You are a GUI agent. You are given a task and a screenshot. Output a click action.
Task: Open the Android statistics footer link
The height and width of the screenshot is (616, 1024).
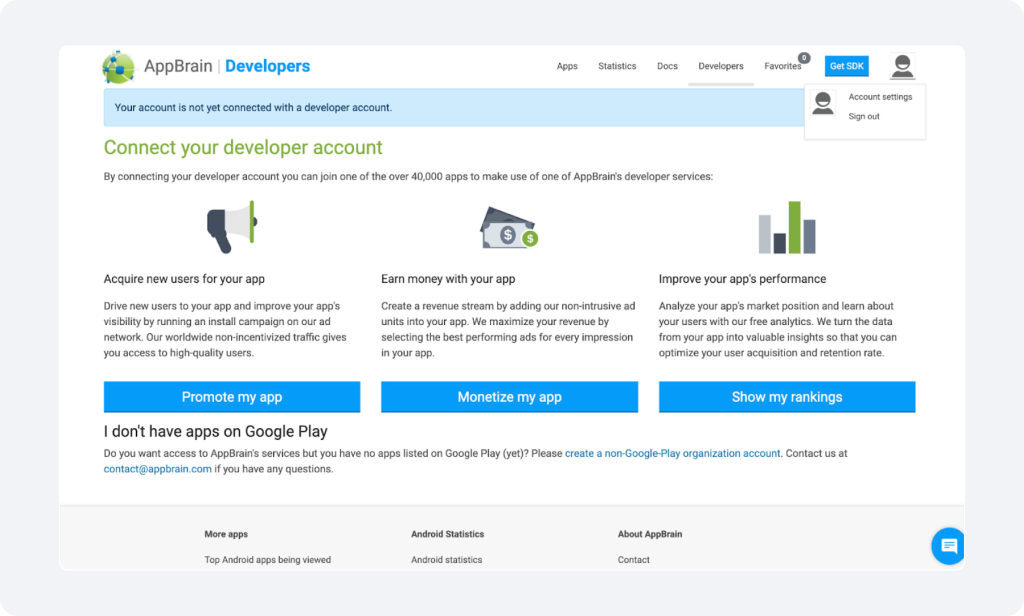(447, 560)
